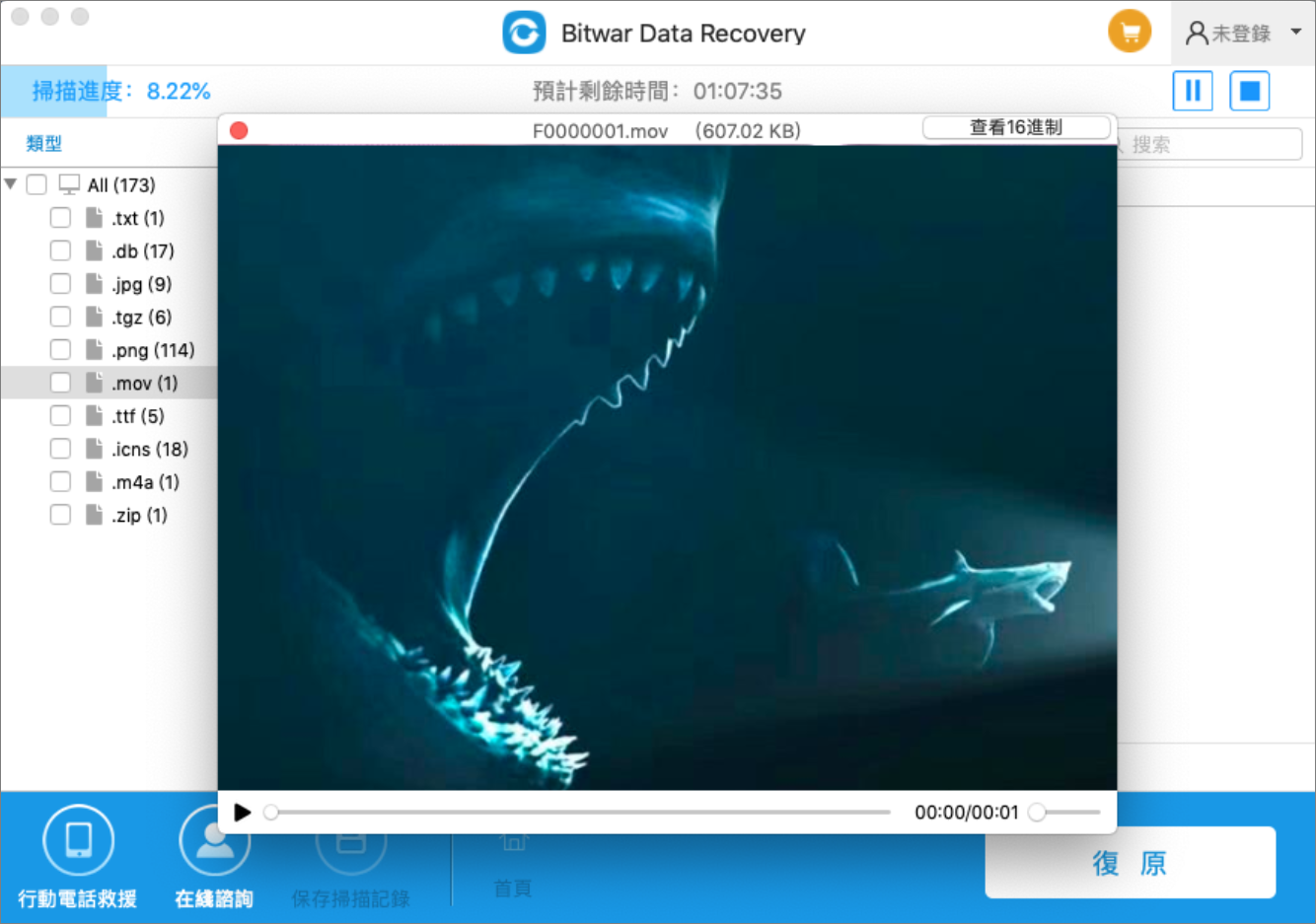Screen dimensions: 1316x924
Task: Play the F0000001.mov preview
Action: click(x=242, y=813)
